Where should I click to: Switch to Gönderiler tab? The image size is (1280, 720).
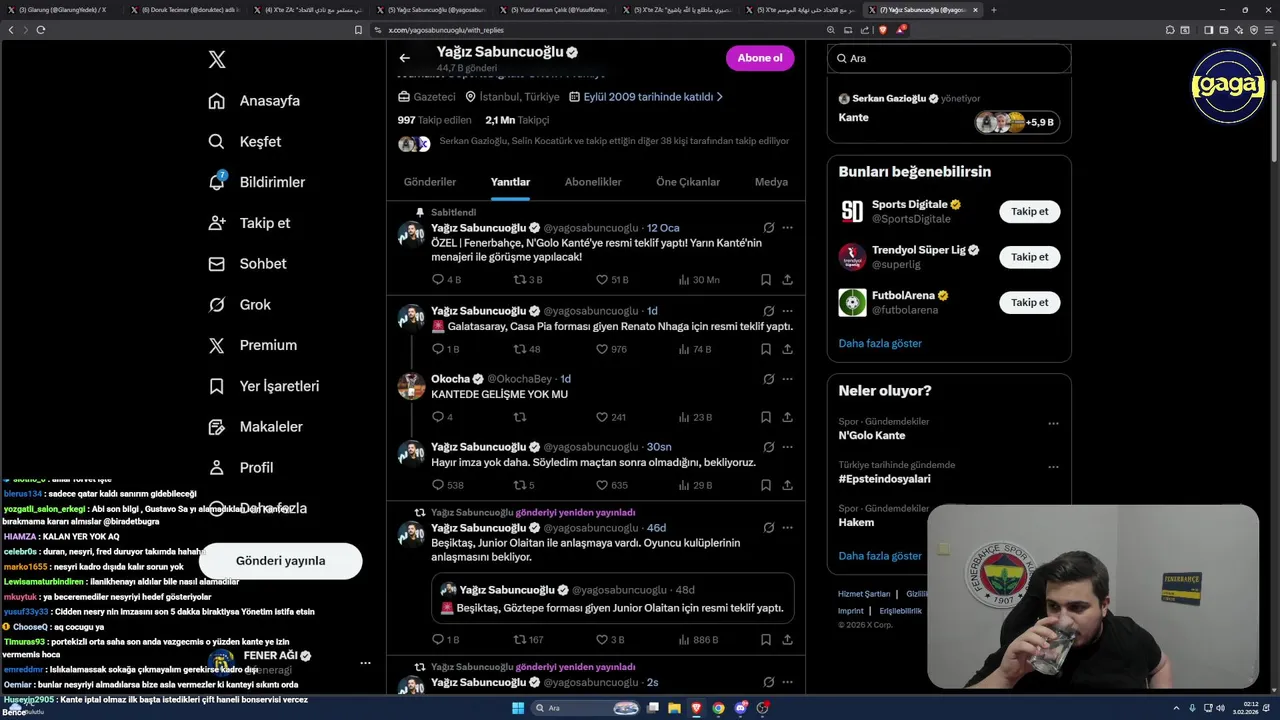click(x=430, y=182)
